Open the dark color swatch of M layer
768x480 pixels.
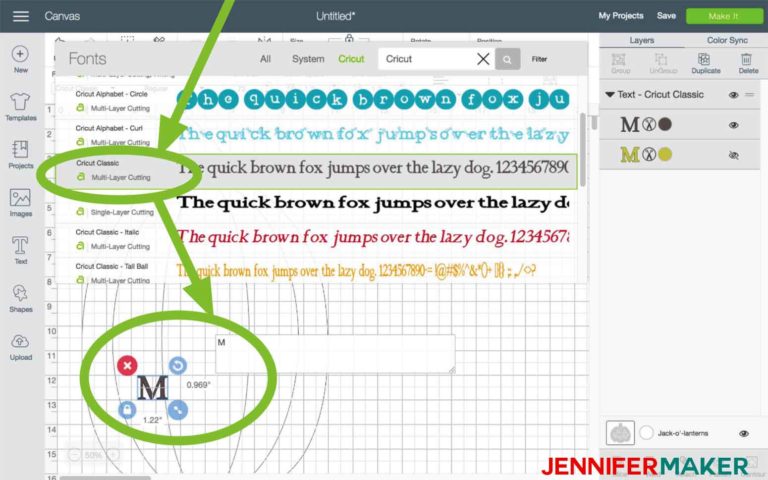[665, 124]
